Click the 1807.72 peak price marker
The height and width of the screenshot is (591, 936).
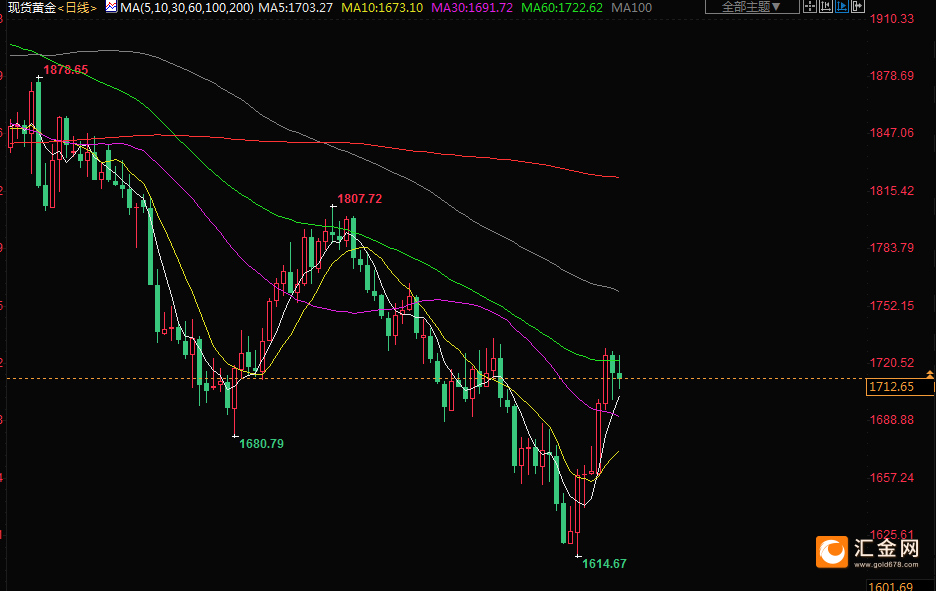359,199
